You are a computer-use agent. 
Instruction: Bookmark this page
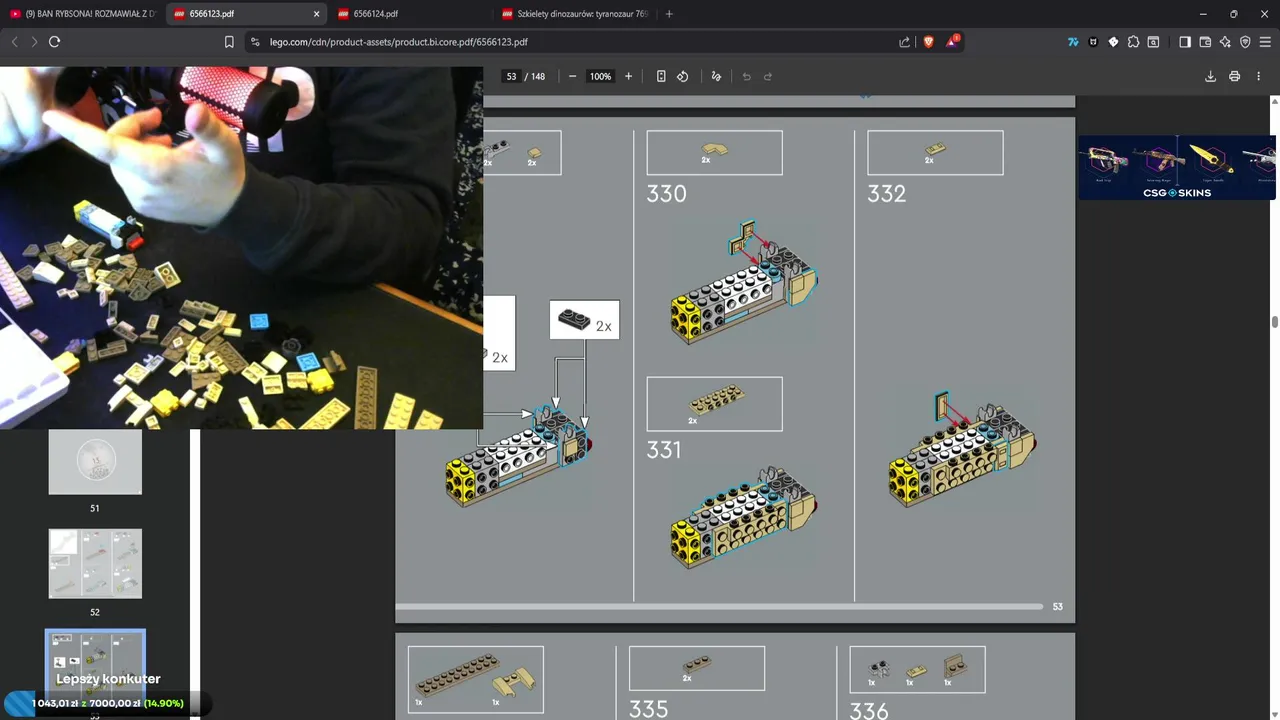point(229,42)
